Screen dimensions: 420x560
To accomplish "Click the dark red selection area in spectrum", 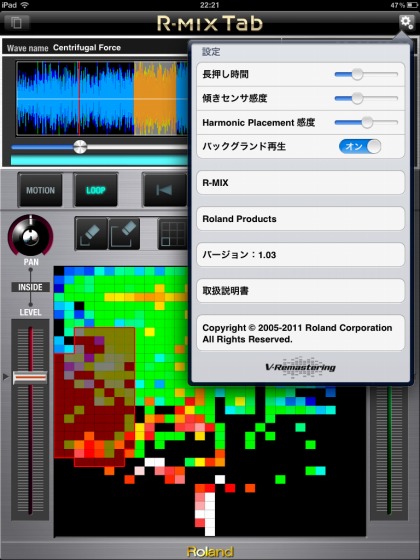I will pos(95,395).
